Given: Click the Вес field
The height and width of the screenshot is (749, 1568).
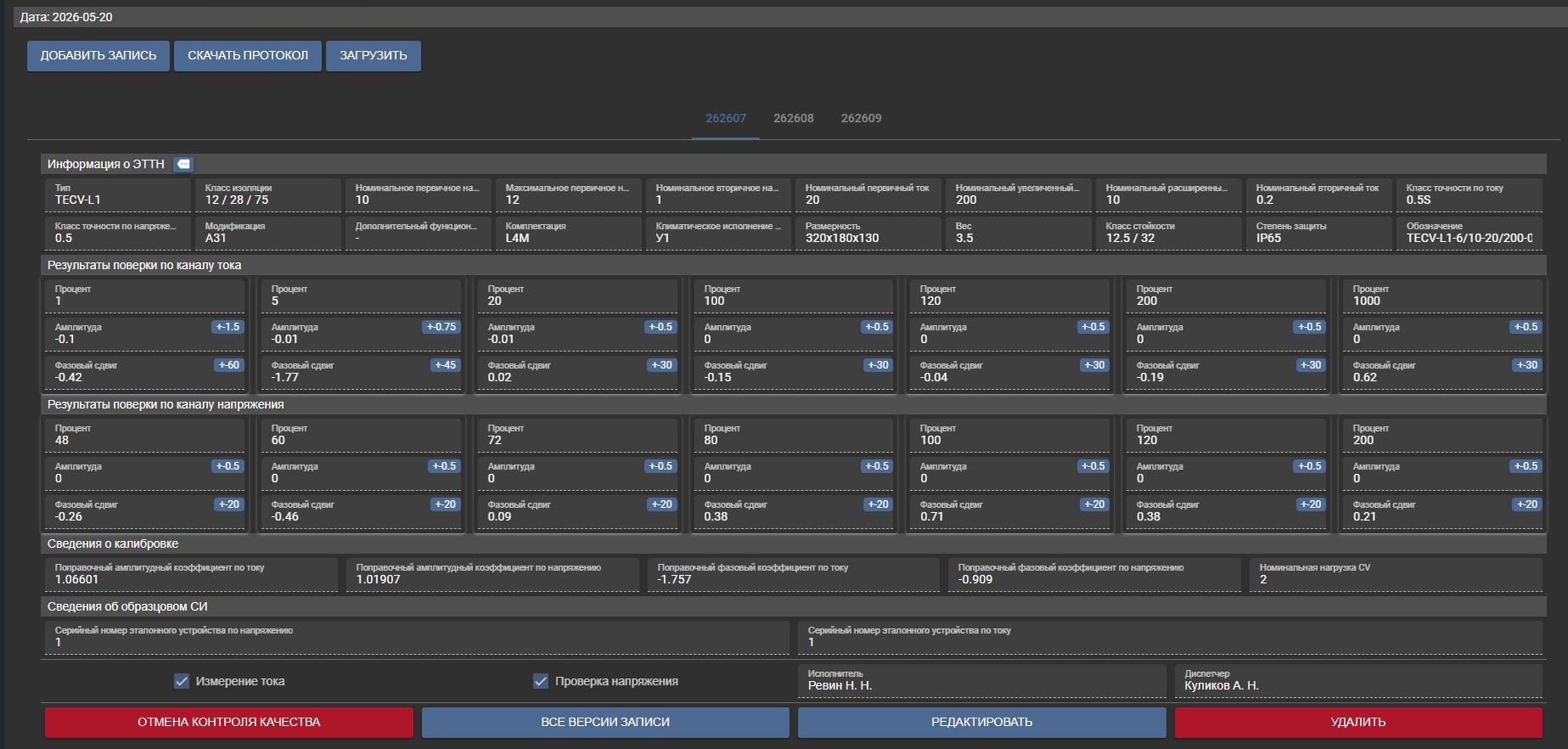Looking at the screenshot, I should point(1019,234).
